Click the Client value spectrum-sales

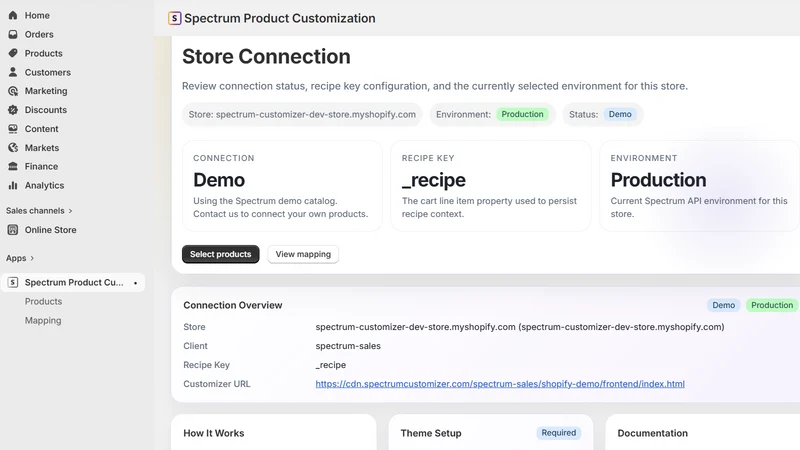pos(348,346)
